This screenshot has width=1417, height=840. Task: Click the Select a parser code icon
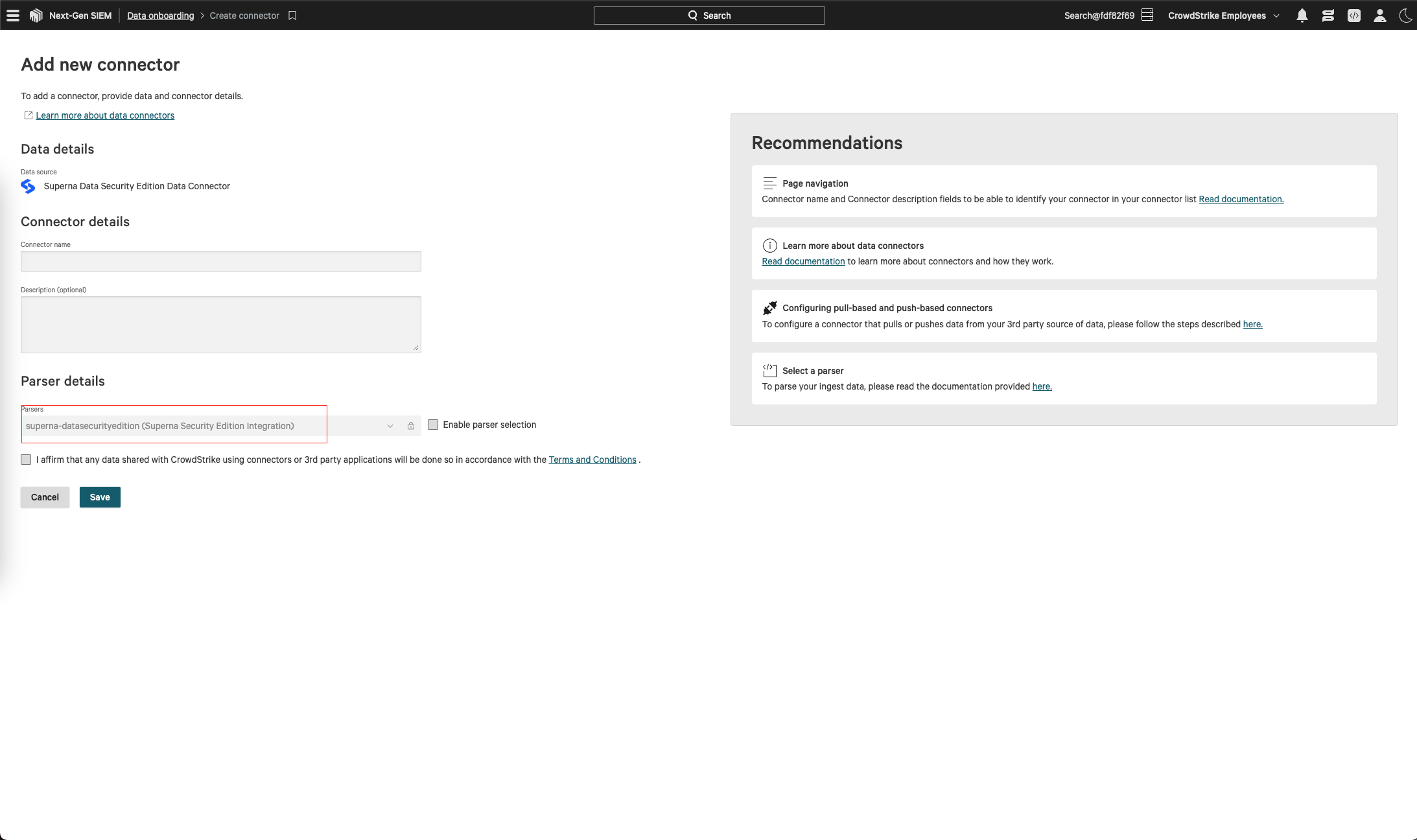pos(769,370)
